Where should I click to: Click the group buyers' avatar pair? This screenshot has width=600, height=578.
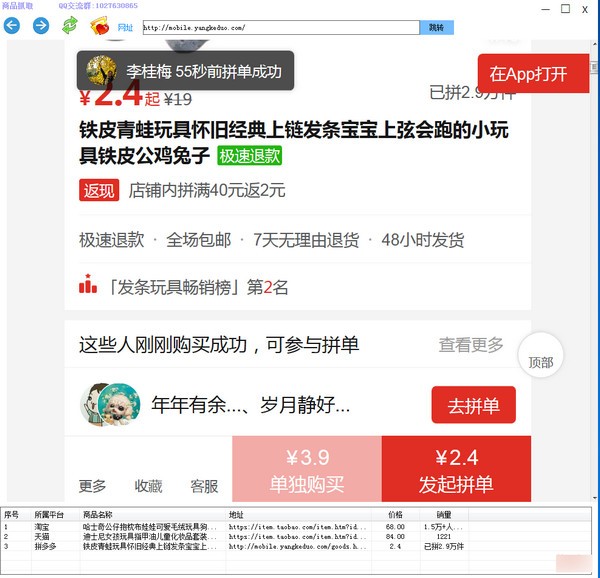pos(109,405)
